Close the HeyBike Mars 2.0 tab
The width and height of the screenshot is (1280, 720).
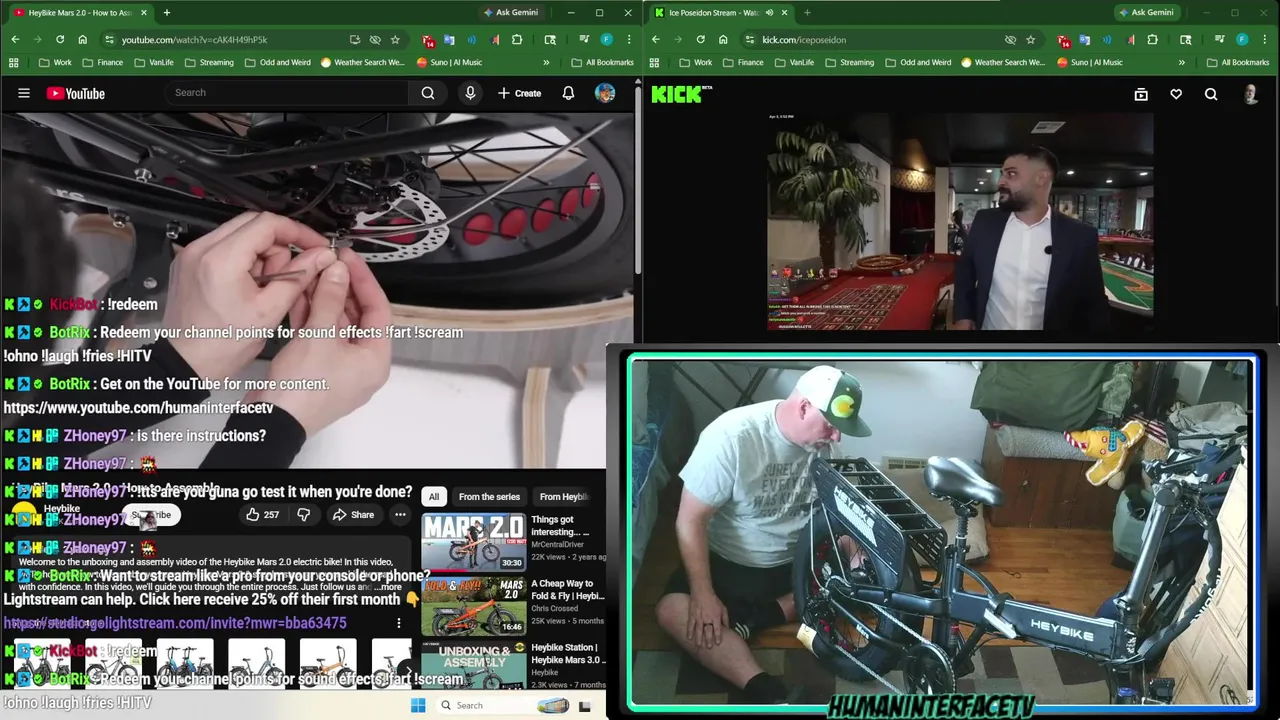tap(144, 12)
